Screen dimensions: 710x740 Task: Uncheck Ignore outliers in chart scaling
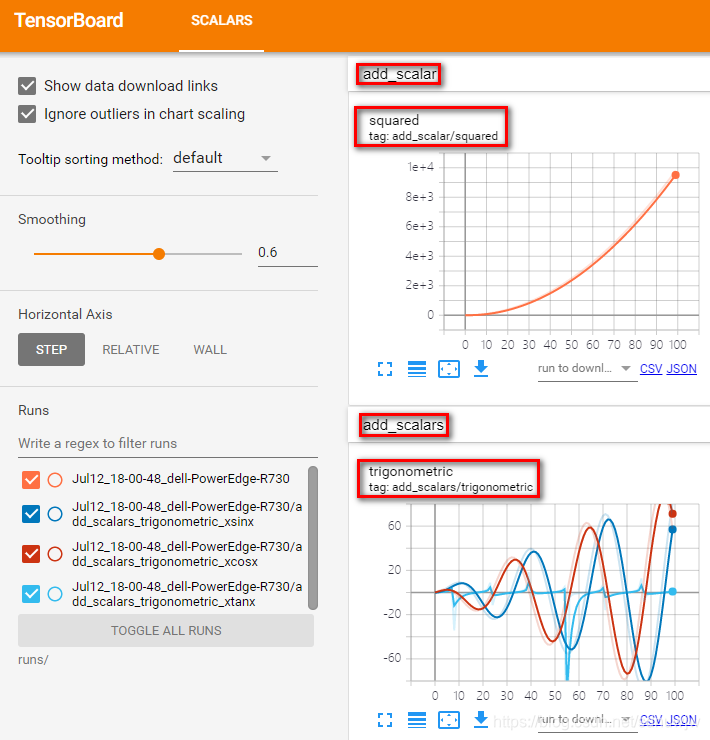point(27,114)
